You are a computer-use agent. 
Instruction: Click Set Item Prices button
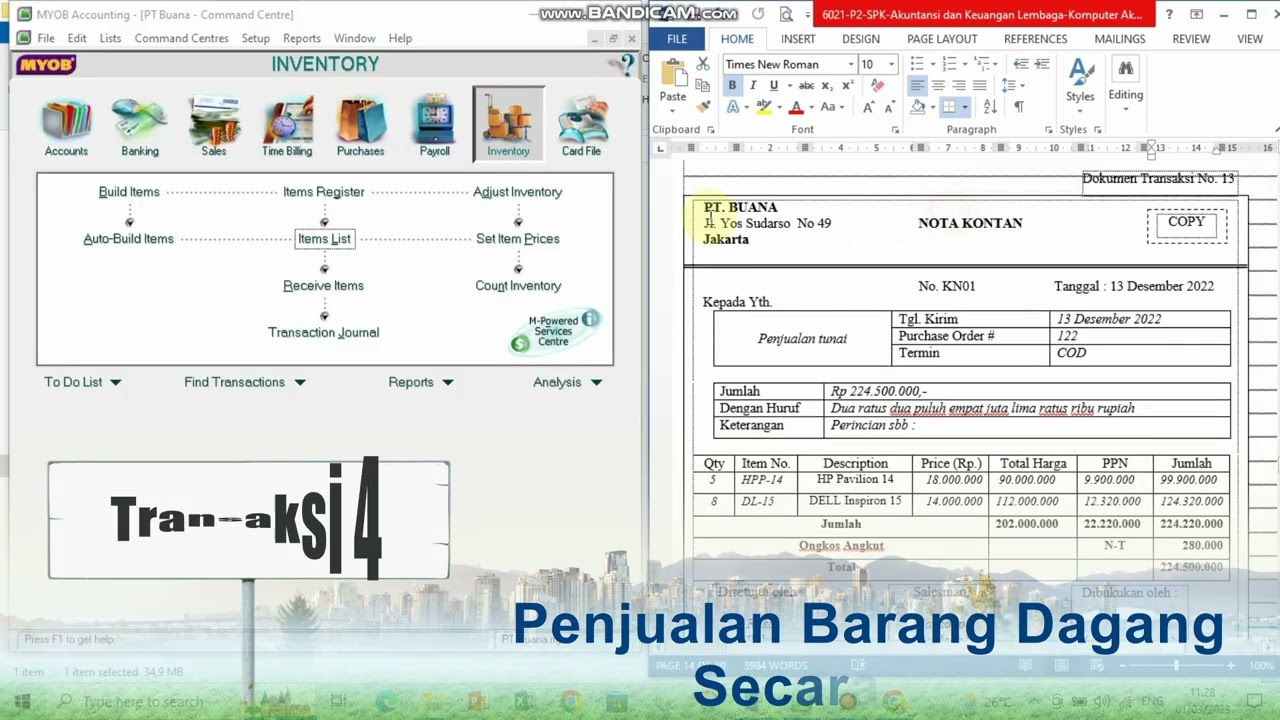pos(518,239)
